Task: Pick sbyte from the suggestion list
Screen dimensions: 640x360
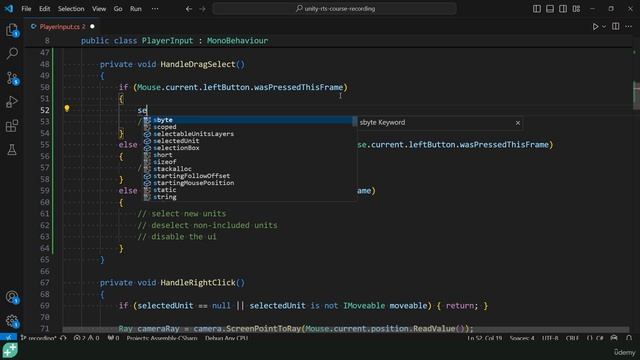Action: [x=249, y=120]
